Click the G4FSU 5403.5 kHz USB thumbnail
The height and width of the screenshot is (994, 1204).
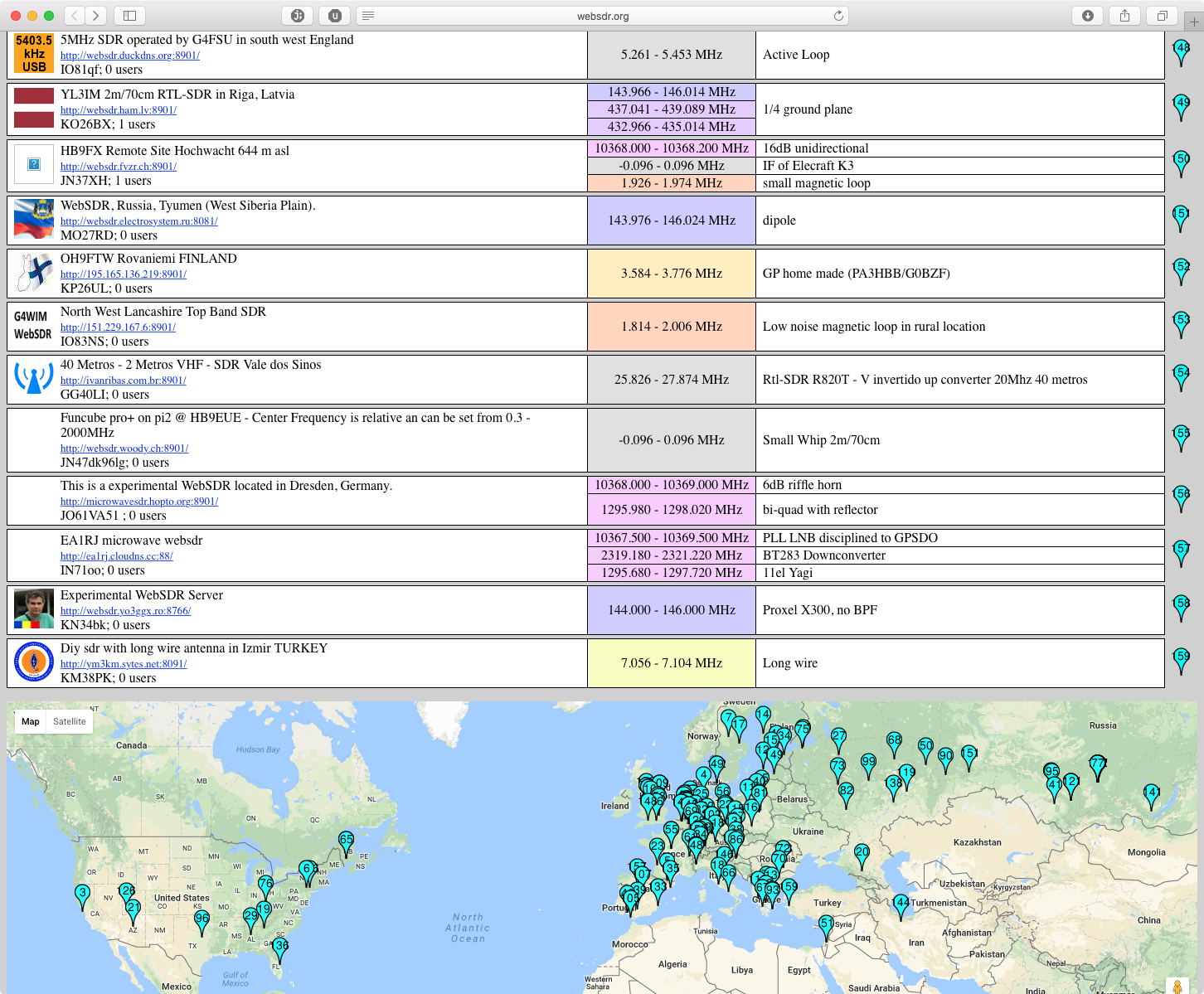click(x=34, y=54)
